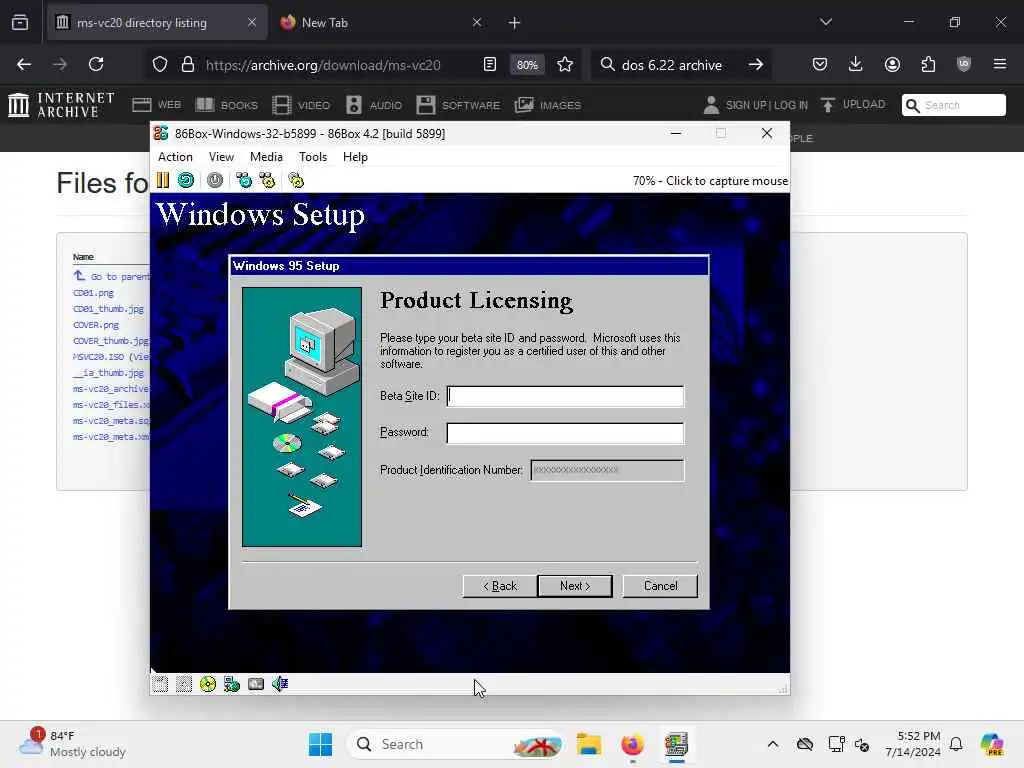
Task: Go back in Firefox history
Action: tap(24, 64)
